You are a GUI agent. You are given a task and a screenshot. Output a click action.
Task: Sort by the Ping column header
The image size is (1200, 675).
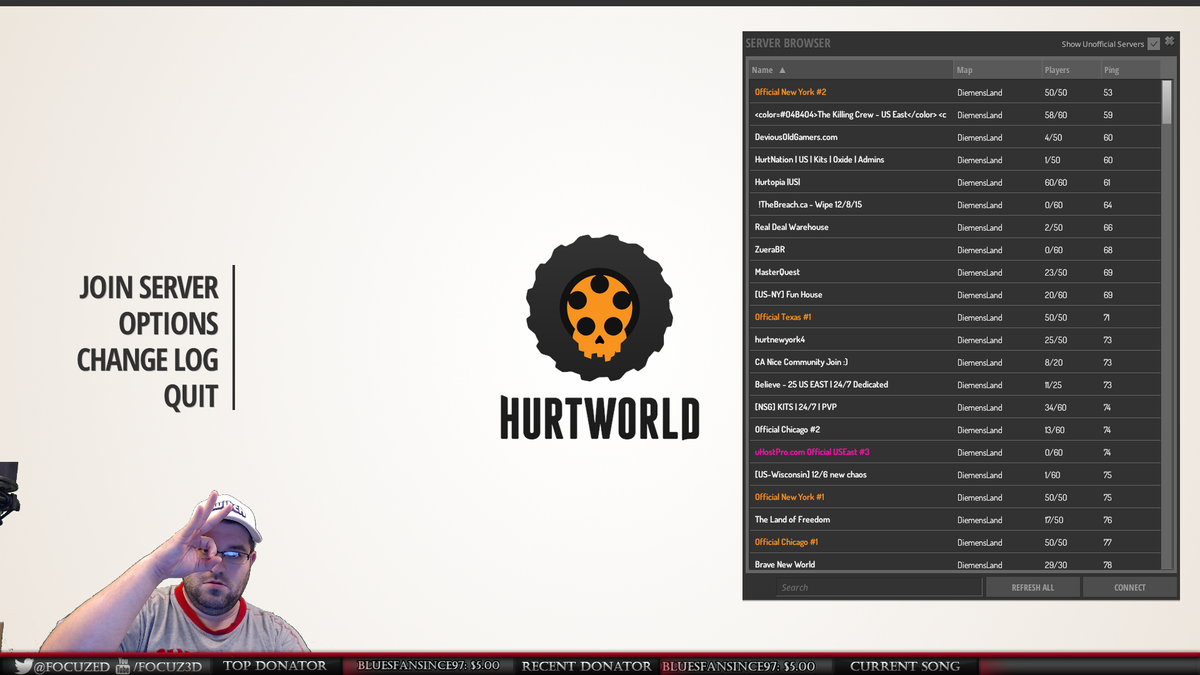[1130, 70]
